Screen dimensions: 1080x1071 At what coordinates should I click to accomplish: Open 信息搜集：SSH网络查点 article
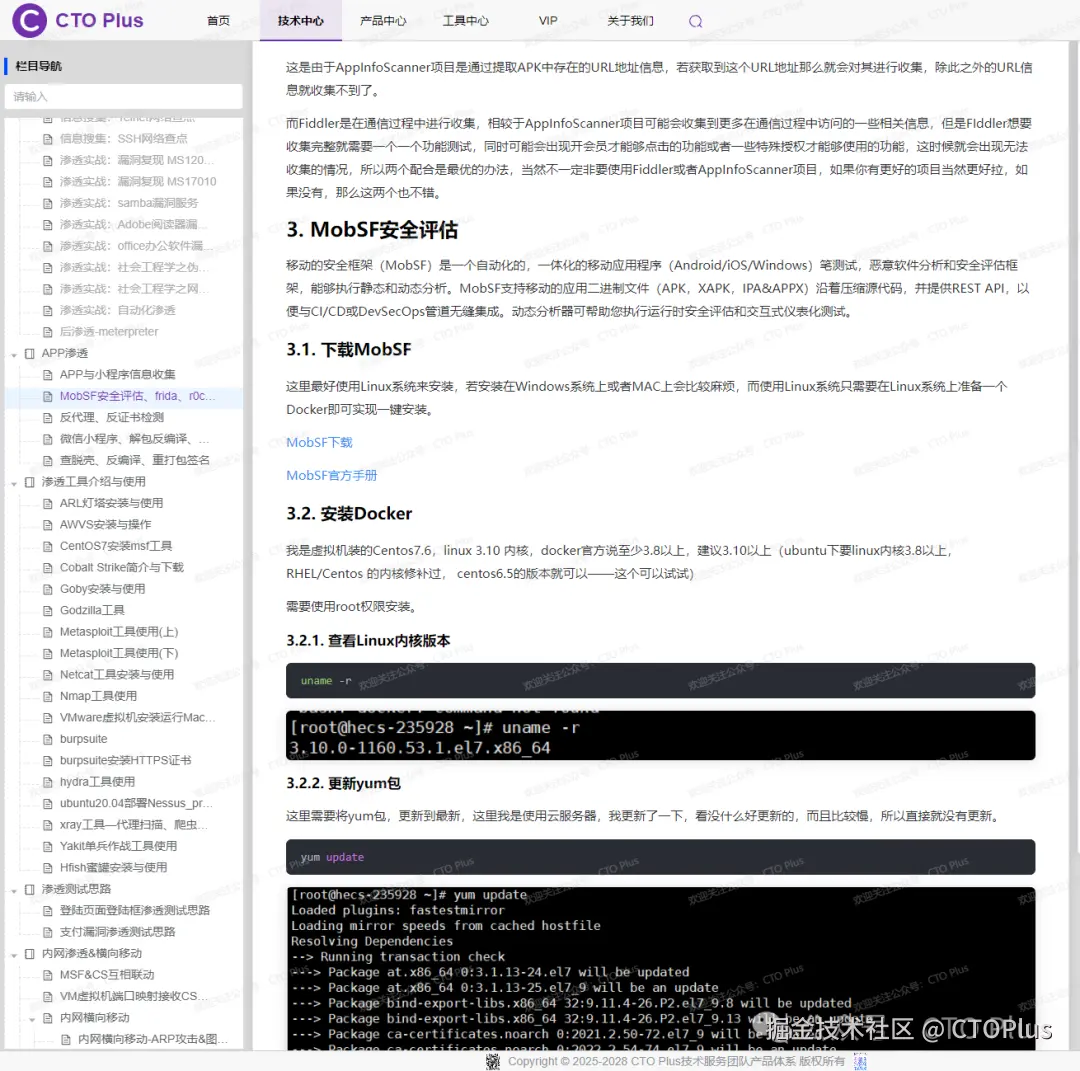123,138
